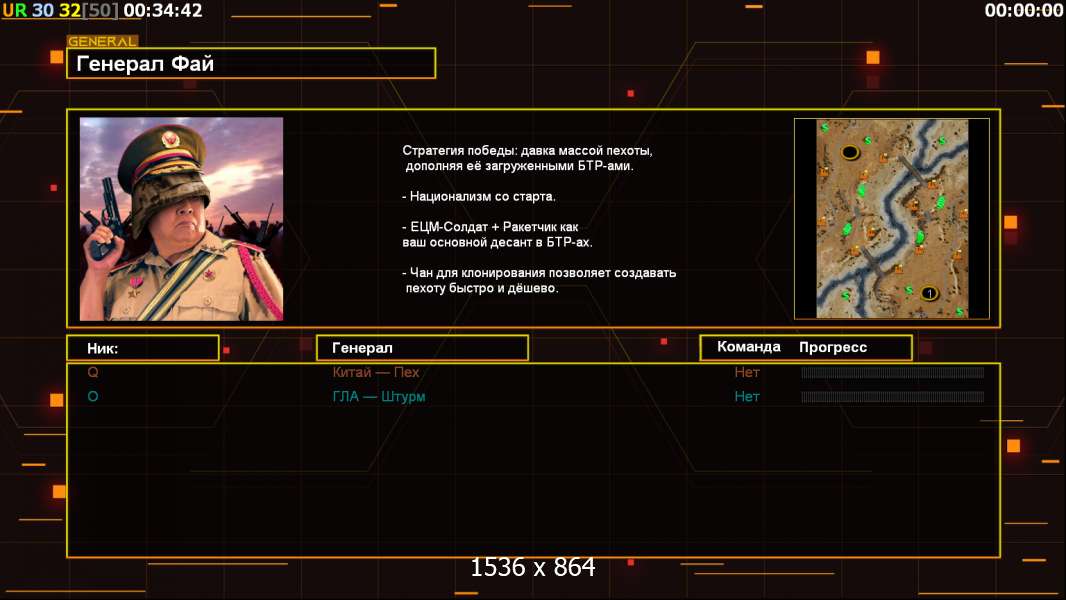Select player O nickname
This screenshot has height=600, width=1066.
(93, 397)
